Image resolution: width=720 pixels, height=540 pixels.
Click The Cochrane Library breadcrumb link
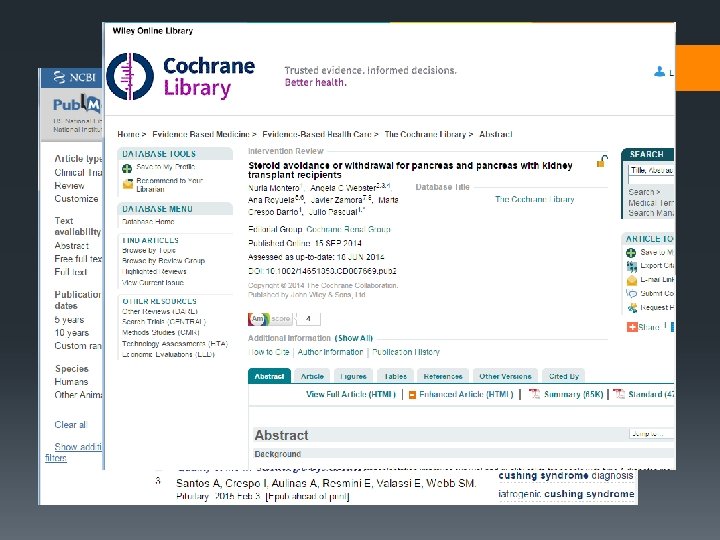pyautogui.click(x=425, y=134)
